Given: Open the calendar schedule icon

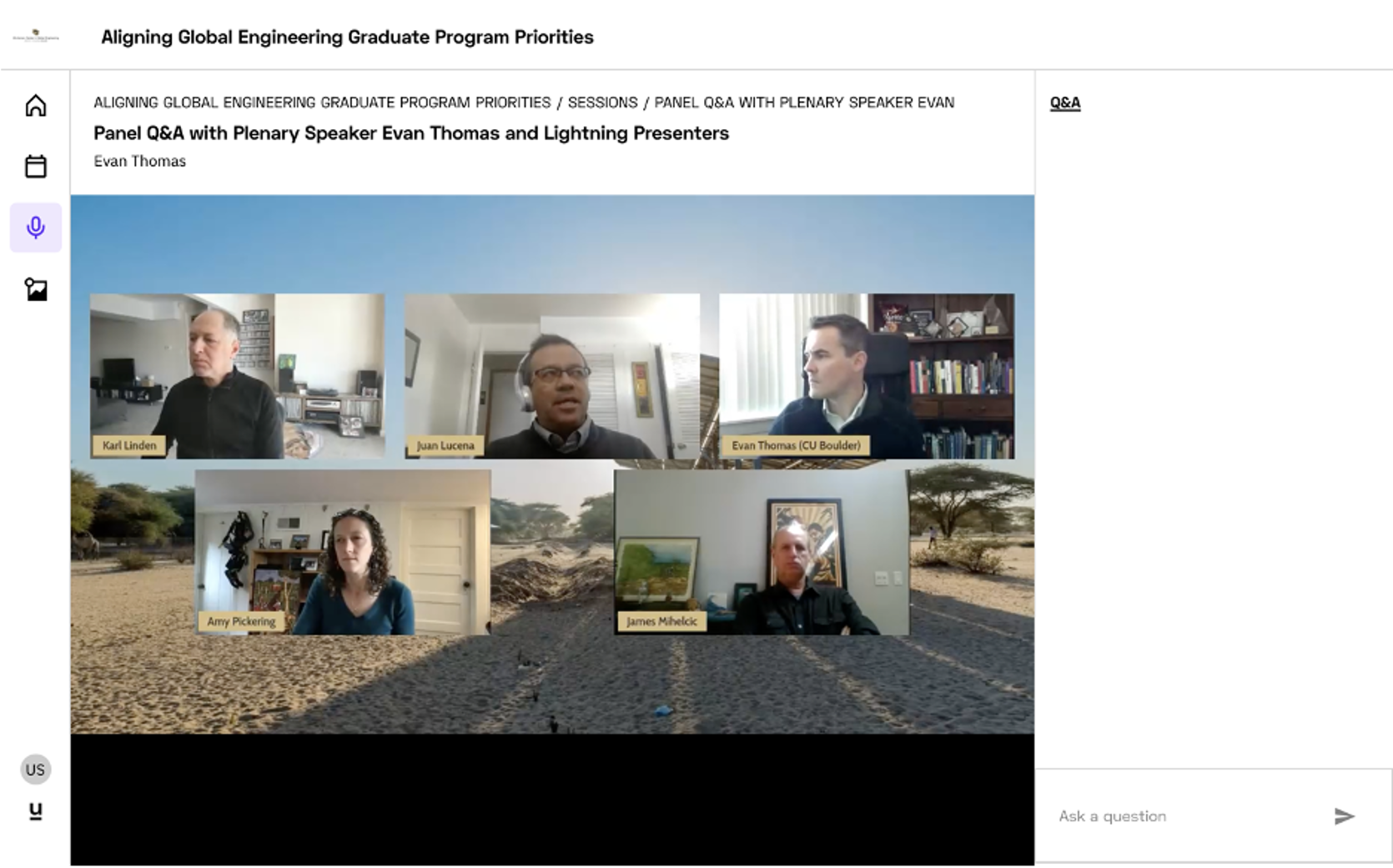Looking at the screenshot, I should 36,166.
